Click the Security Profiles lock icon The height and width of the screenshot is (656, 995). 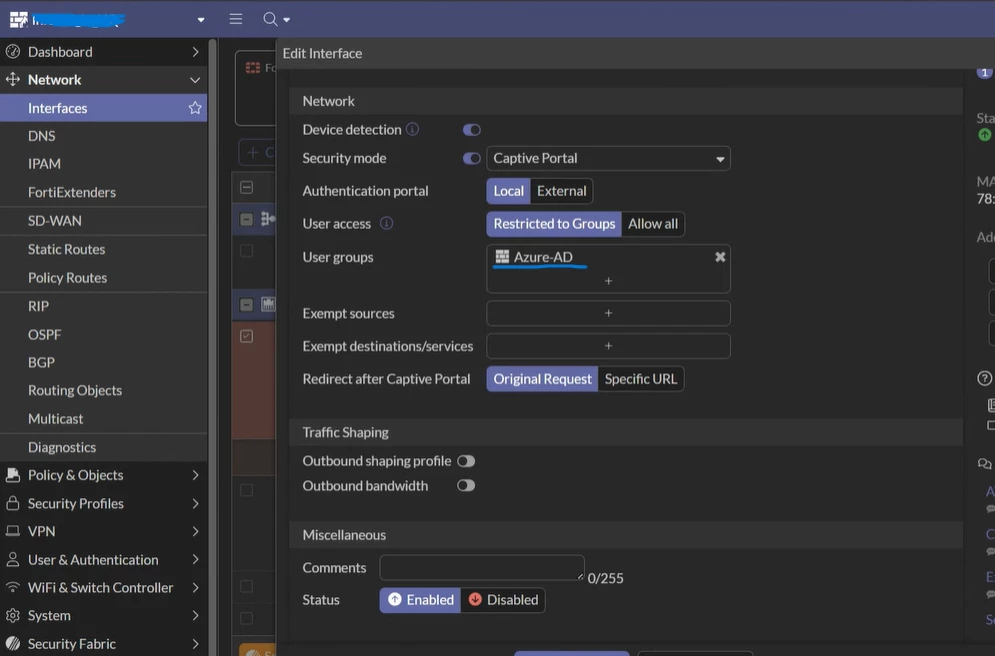click(13, 503)
